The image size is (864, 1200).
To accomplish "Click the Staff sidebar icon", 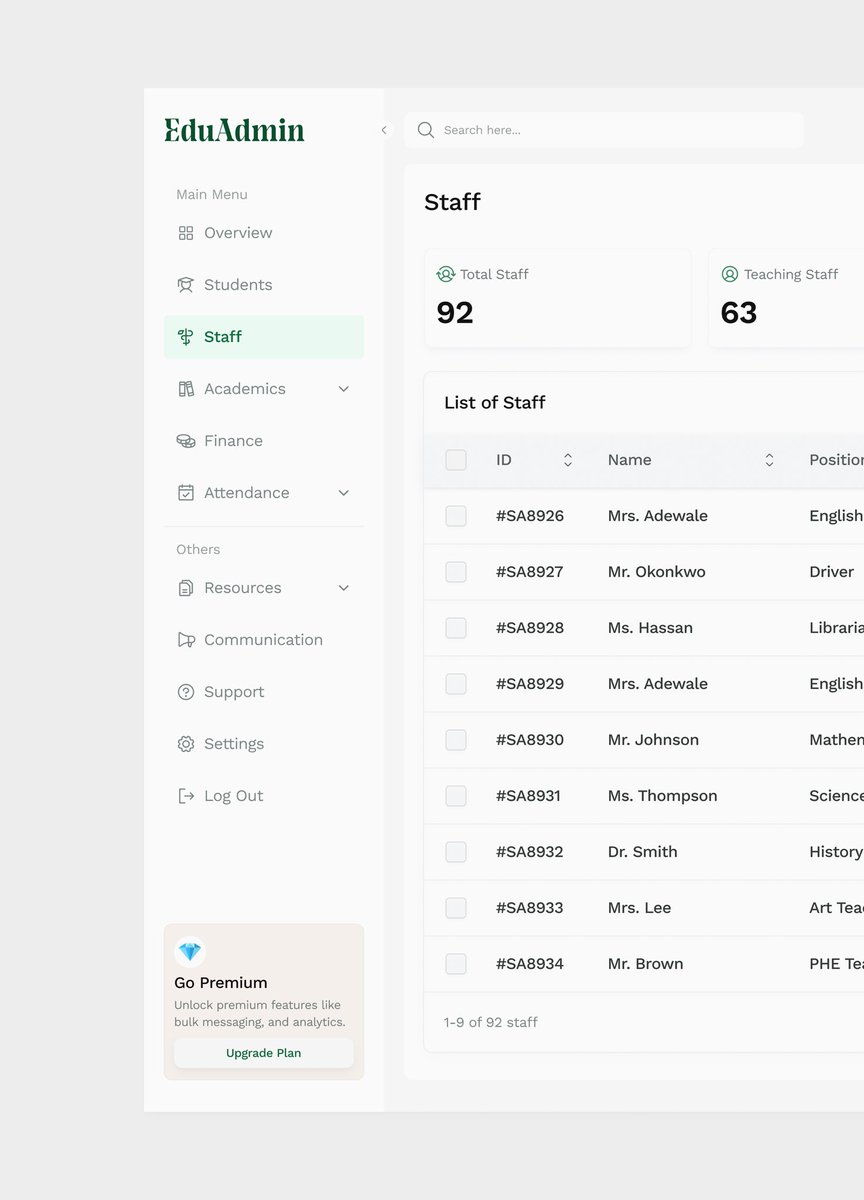I will pos(186,337).
